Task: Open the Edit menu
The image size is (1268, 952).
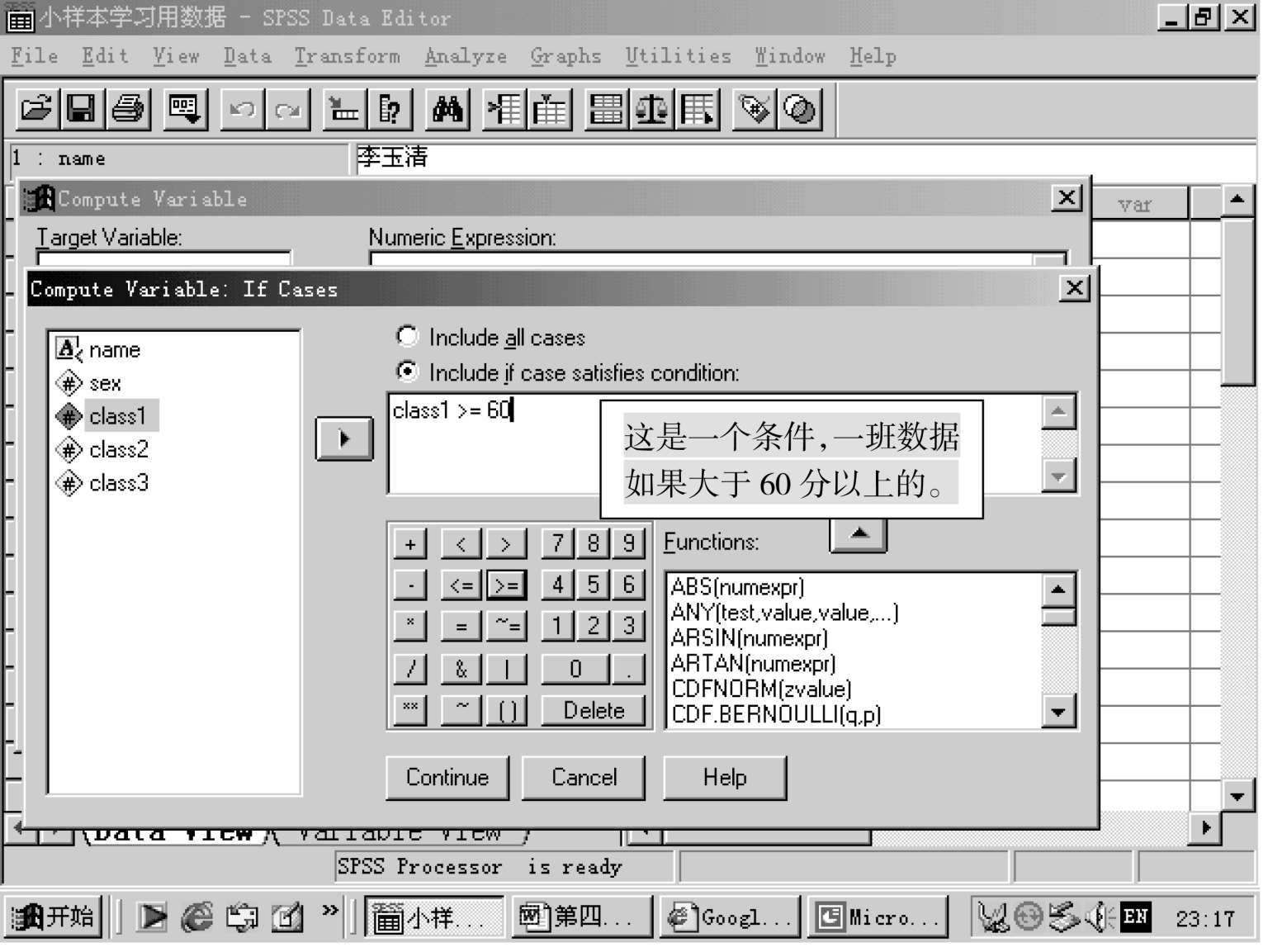Action: [106, 56]
